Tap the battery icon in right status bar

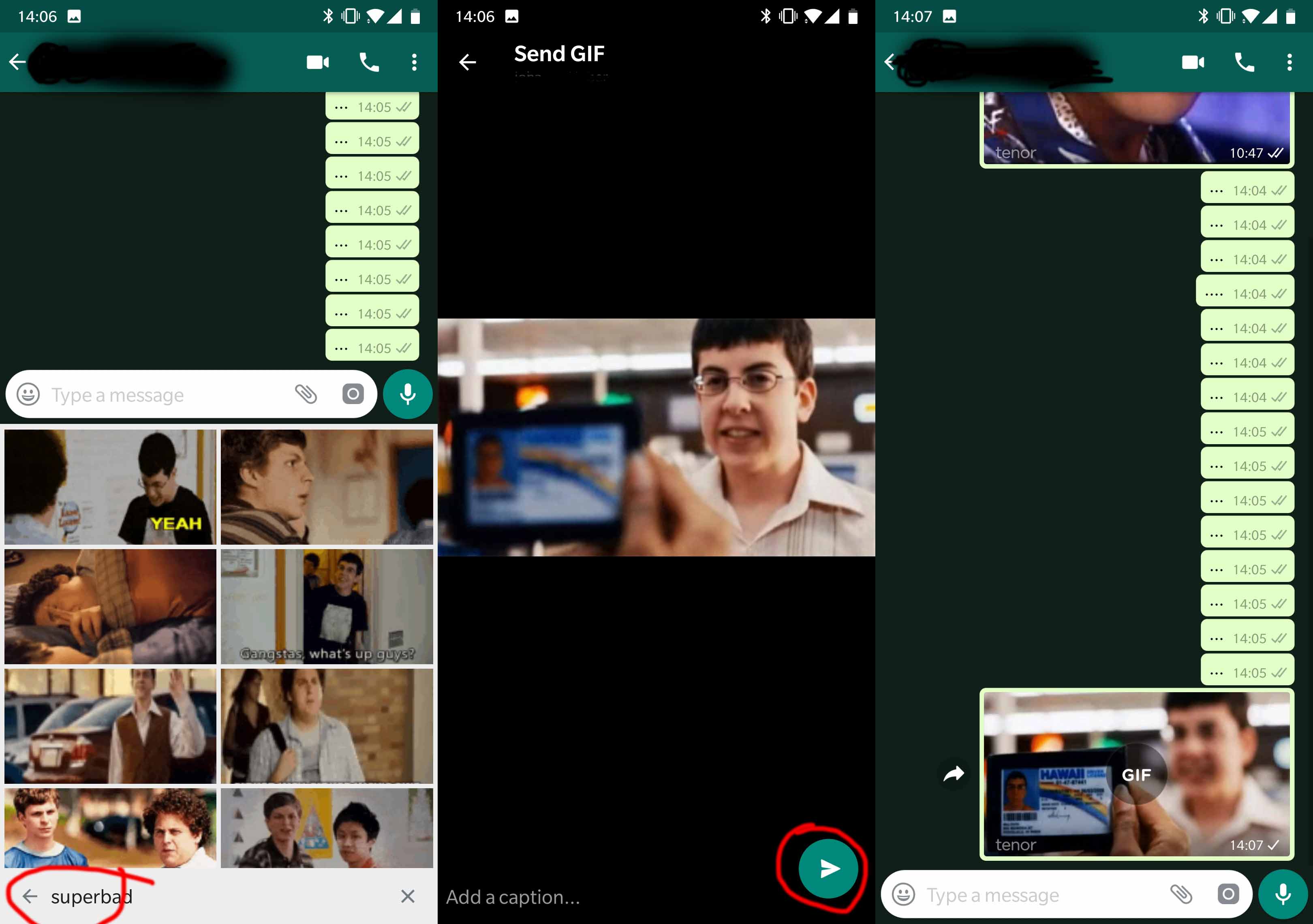[1291, 16]
